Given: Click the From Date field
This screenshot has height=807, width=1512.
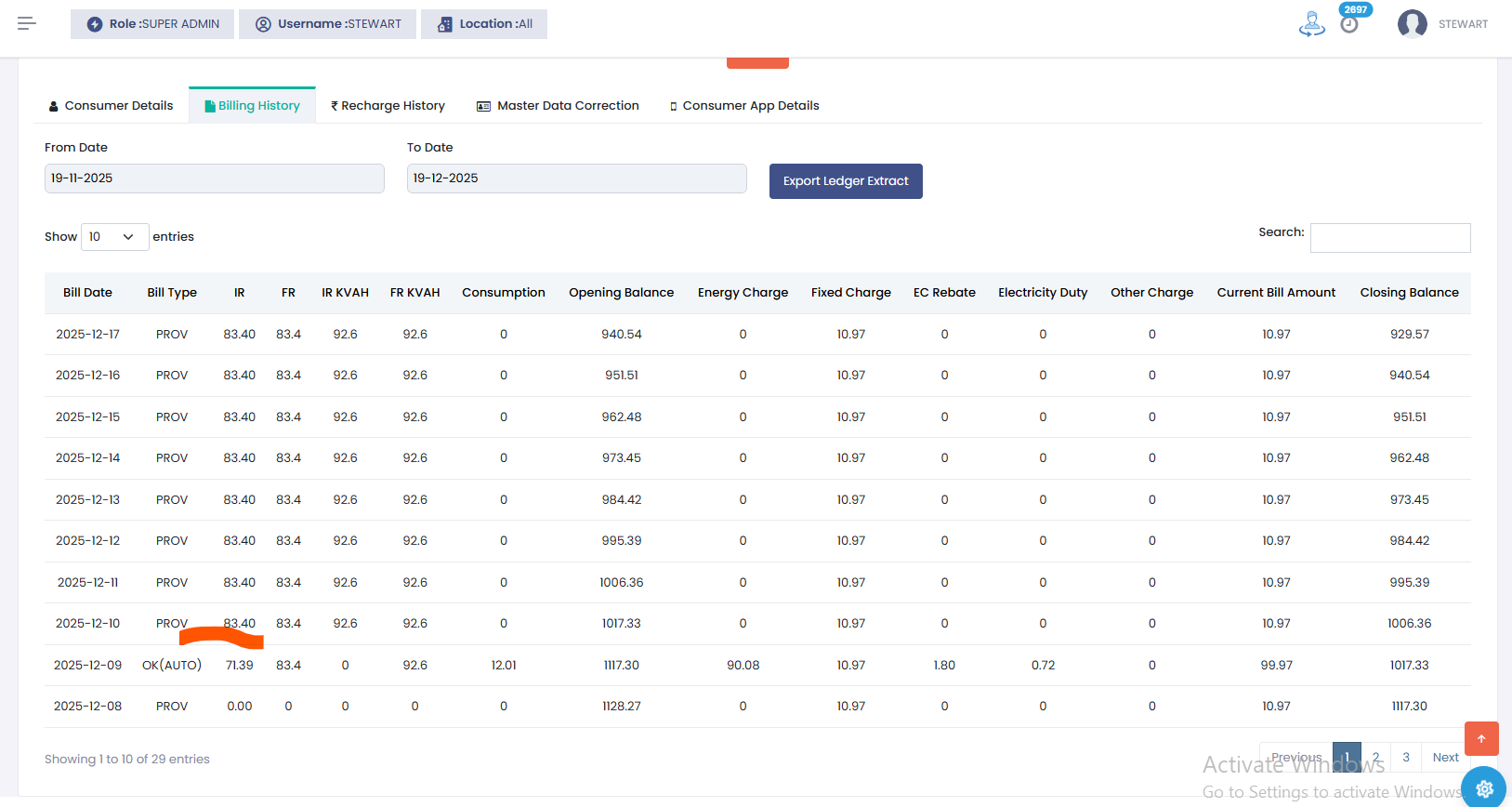Looking at the screenshot, I should [214, 179].
